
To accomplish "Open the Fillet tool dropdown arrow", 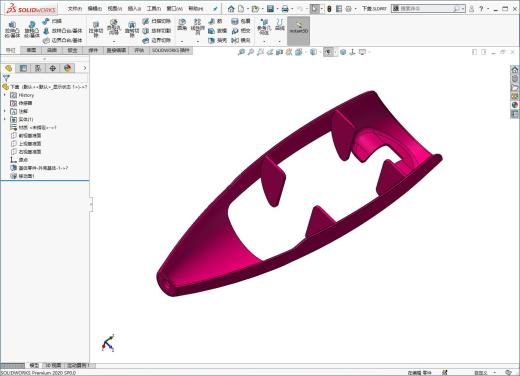I will pyautogui.click(x=182, y=41).
